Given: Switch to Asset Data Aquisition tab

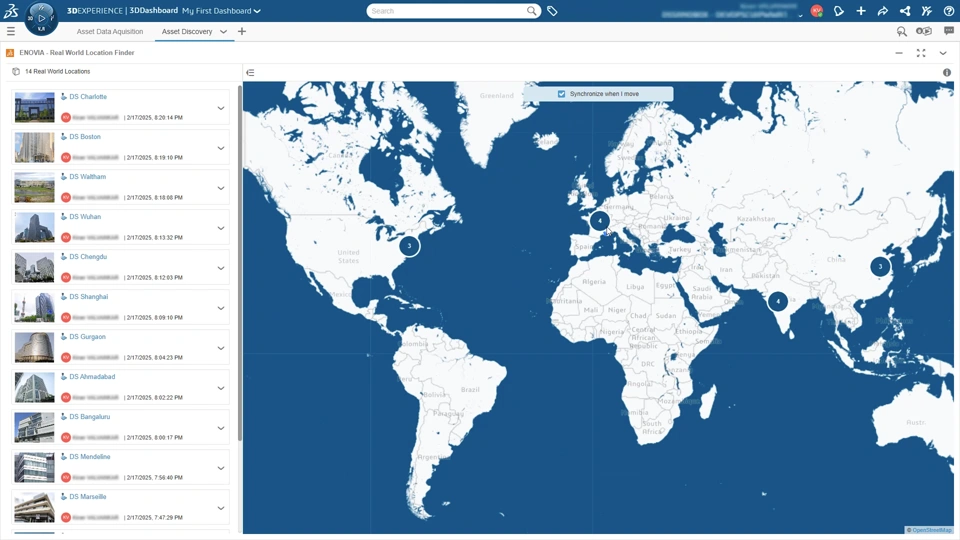Looking at the screenshot, I should (x=110, y=31).
